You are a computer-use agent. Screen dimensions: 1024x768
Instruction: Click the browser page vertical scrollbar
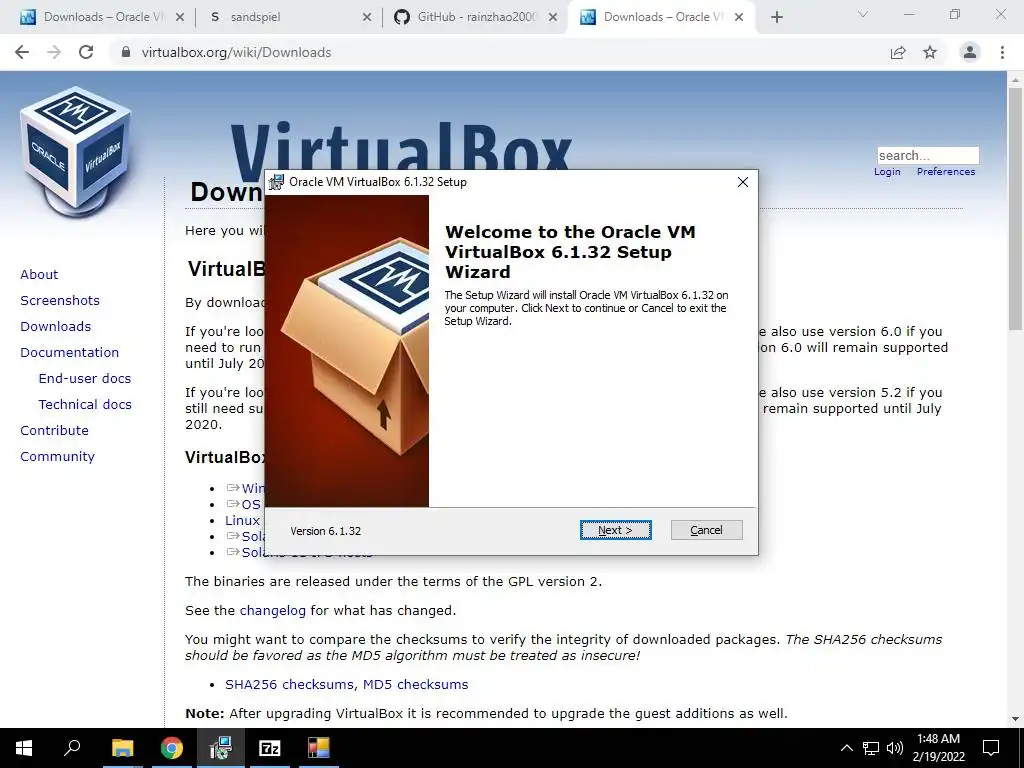[1015, 209]
